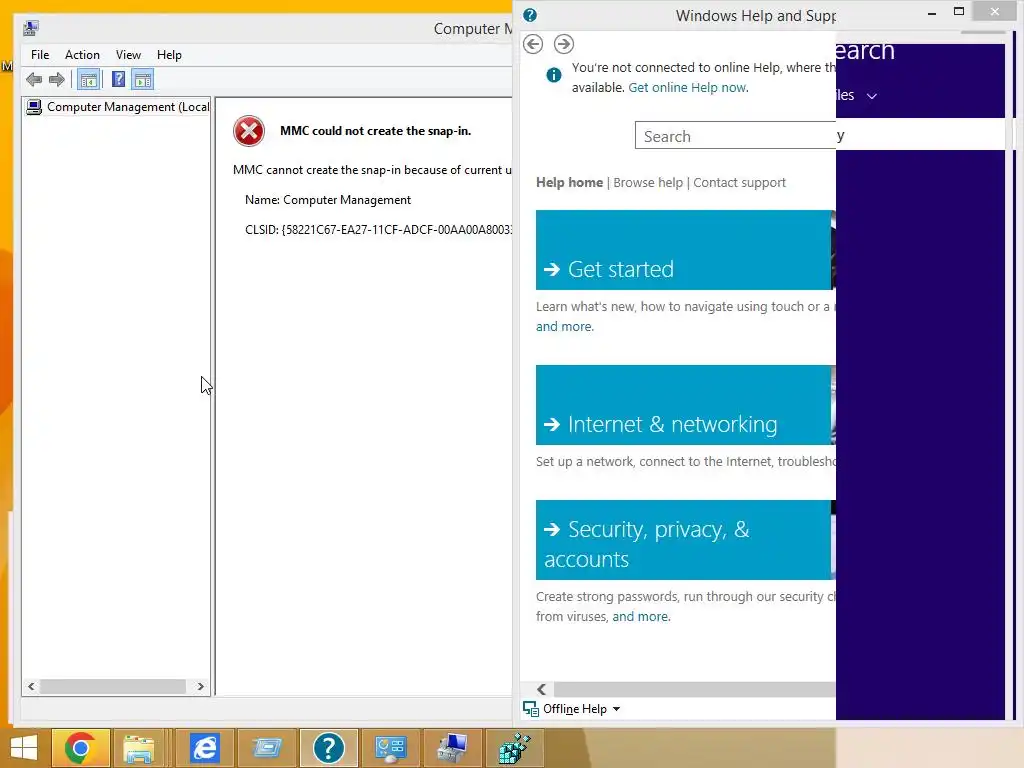
Task: Launch Google Chrome from the taskbar
Action: [80, 748]
